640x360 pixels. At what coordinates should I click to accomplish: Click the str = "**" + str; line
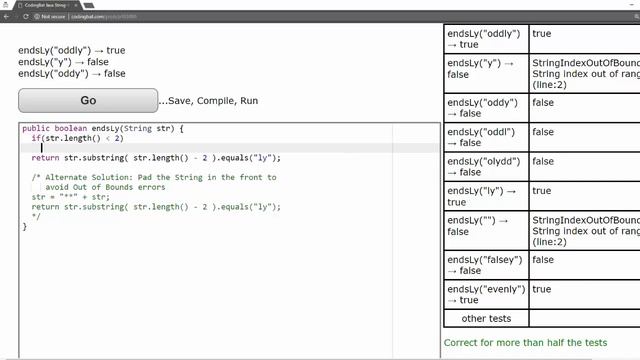click(x=71, y=197)
